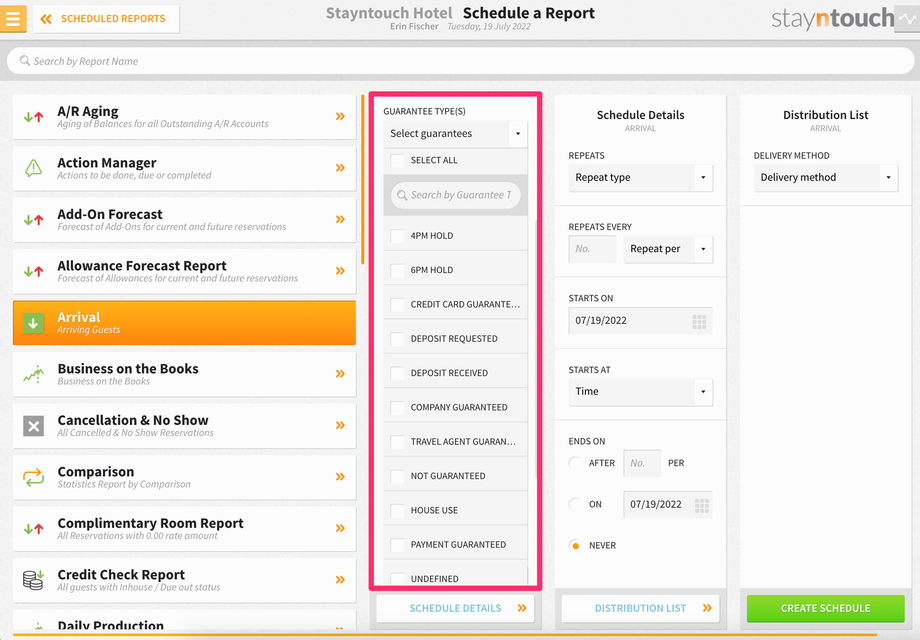Check the 4PM HOLD guarantee
The width and height of the screenshot is (920, 640).
pyautogui.click(x=397, y=236)
